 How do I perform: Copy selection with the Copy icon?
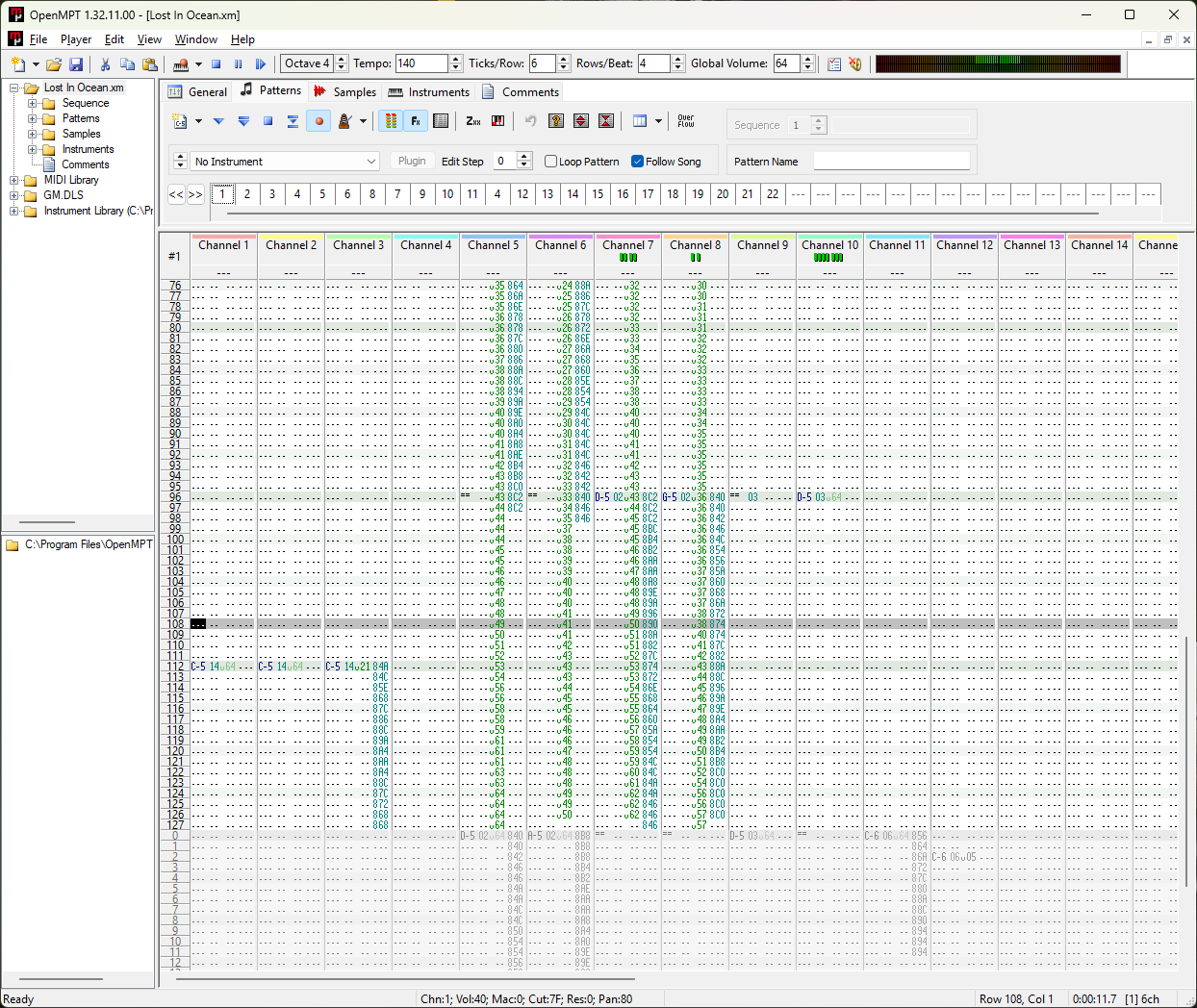(x=127, y=64)
